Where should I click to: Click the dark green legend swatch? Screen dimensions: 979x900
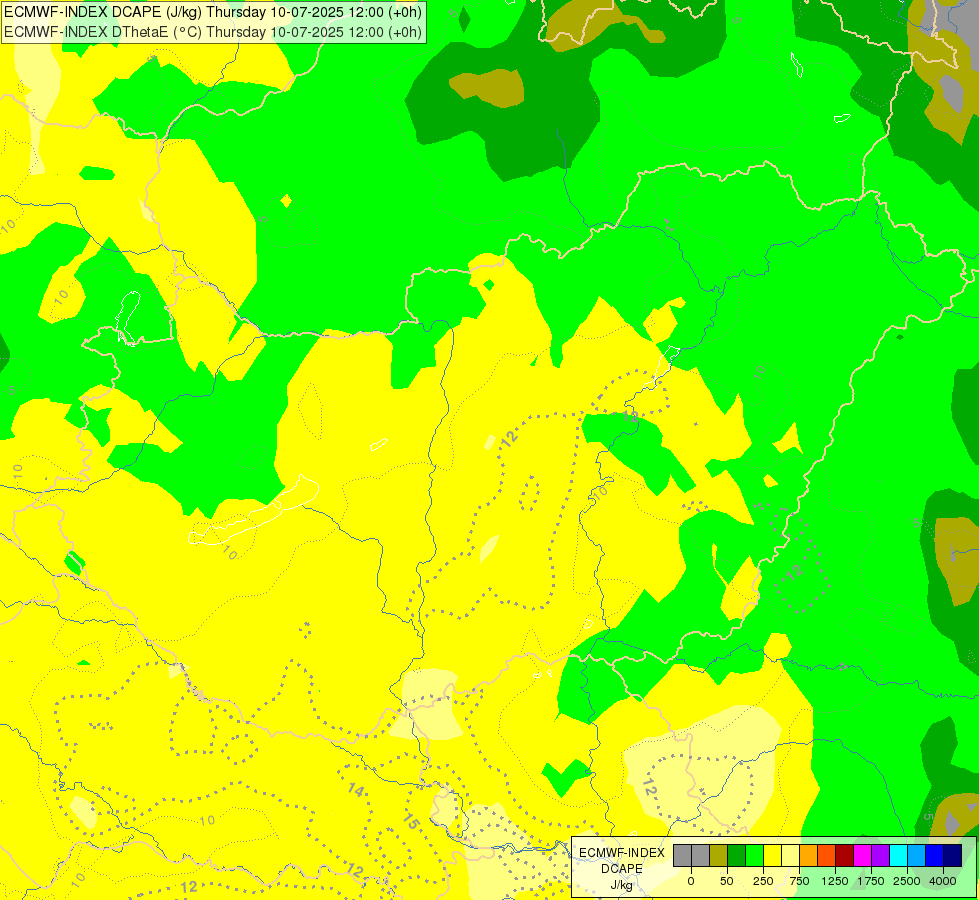point(737,855)
